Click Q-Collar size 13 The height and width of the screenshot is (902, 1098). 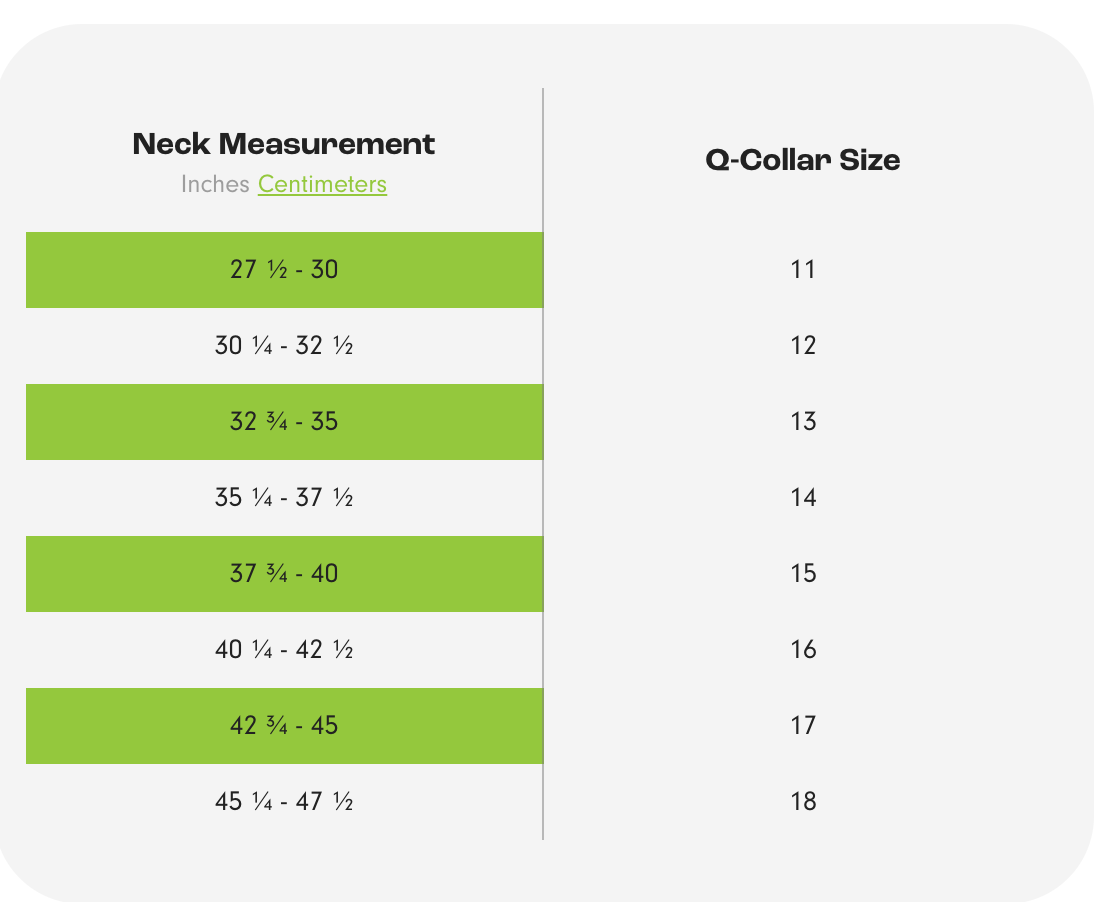pos(803,422)
